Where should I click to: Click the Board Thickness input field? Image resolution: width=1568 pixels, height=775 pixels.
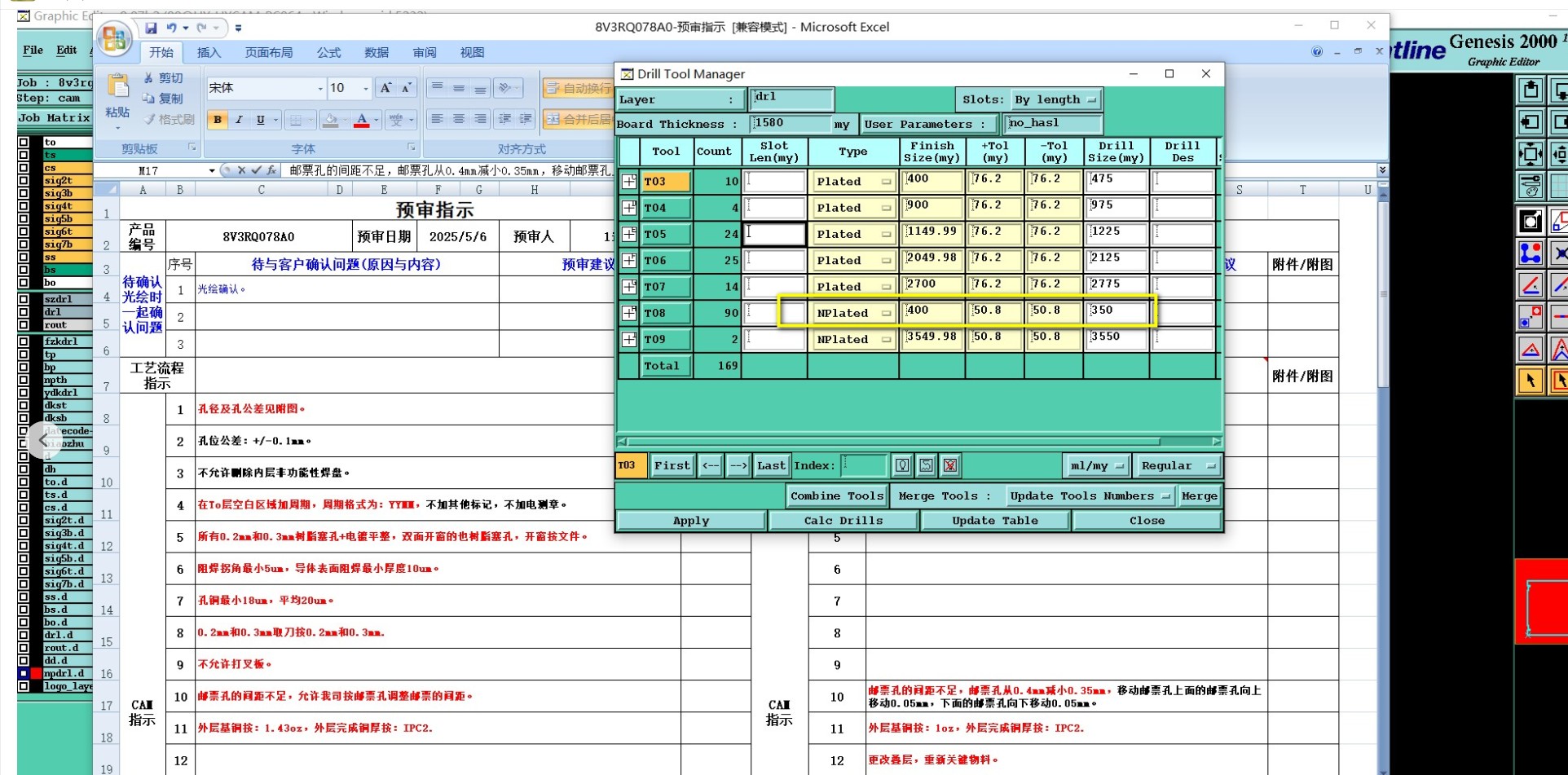790,124
